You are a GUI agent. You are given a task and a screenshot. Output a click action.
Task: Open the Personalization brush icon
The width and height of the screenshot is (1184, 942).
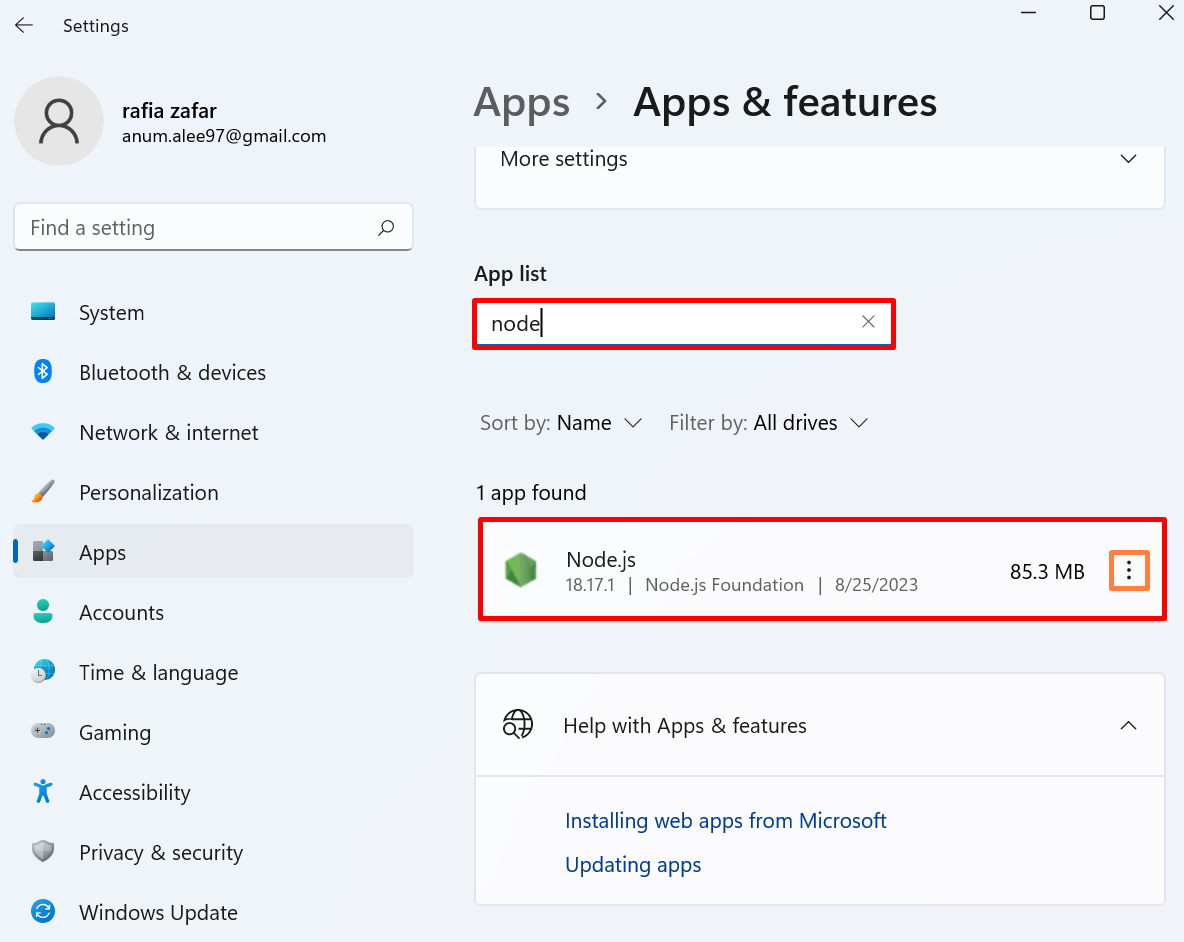click(43, 491)
